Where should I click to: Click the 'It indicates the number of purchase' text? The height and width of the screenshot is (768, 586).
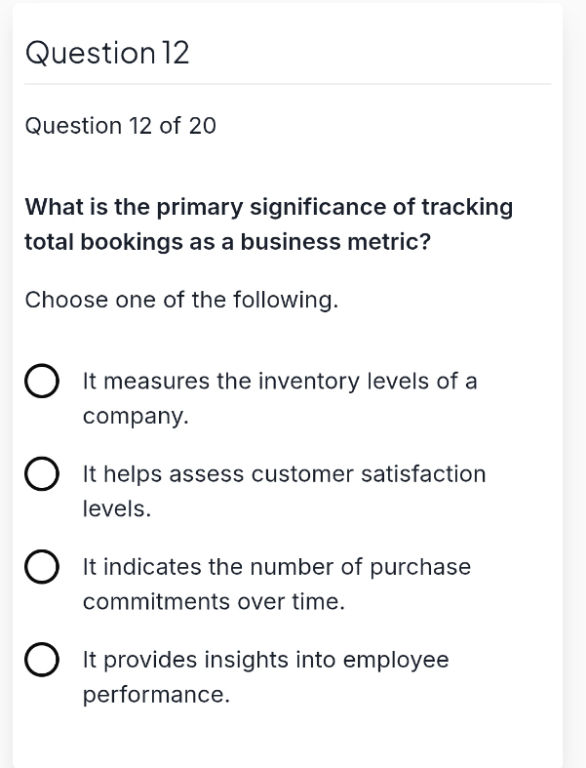click(x=277, y=567)
